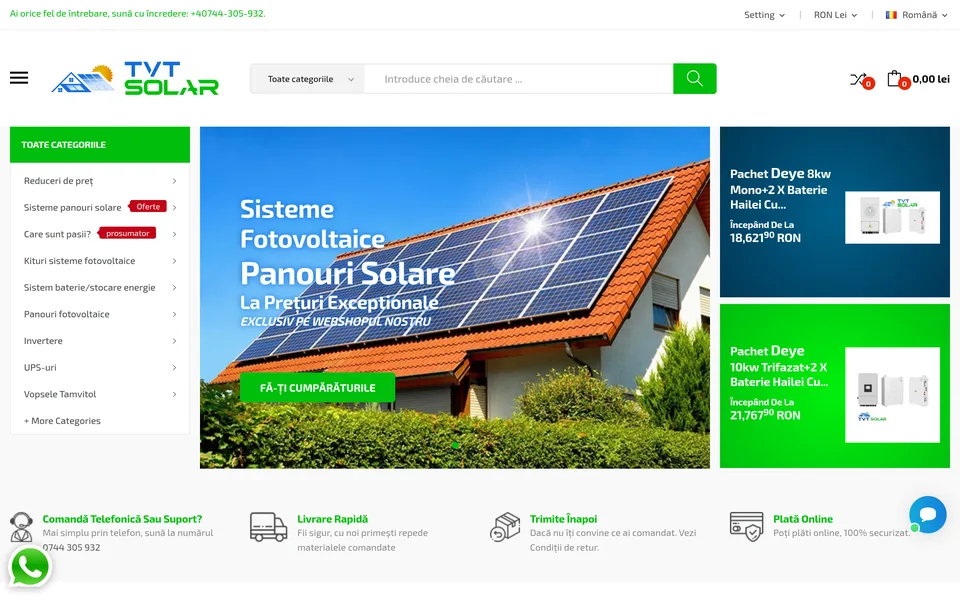Click Deye 8kw package product thumbnail
This screenshot has height=600, width=960.
coord(892,217)
